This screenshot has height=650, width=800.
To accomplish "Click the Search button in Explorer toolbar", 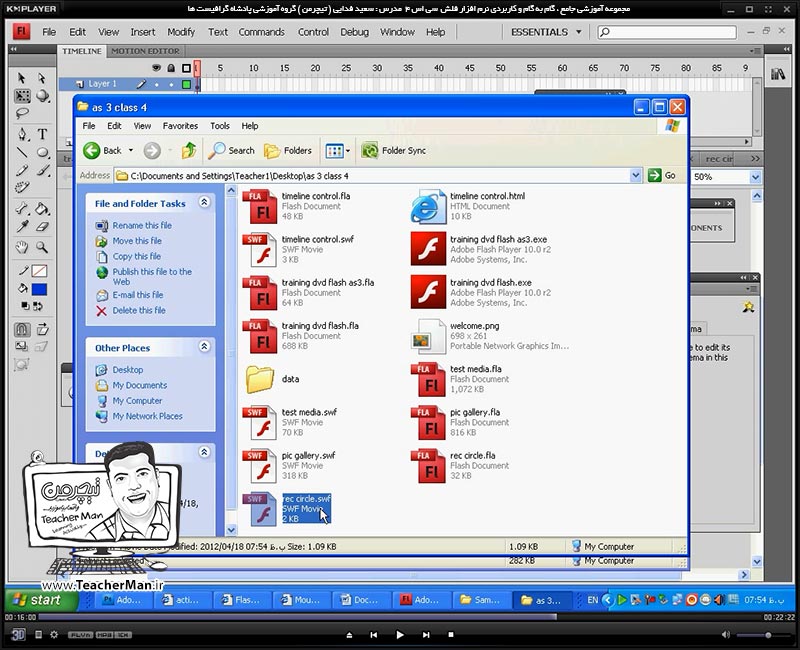I will pyautogui.click(x=232, y=151).
